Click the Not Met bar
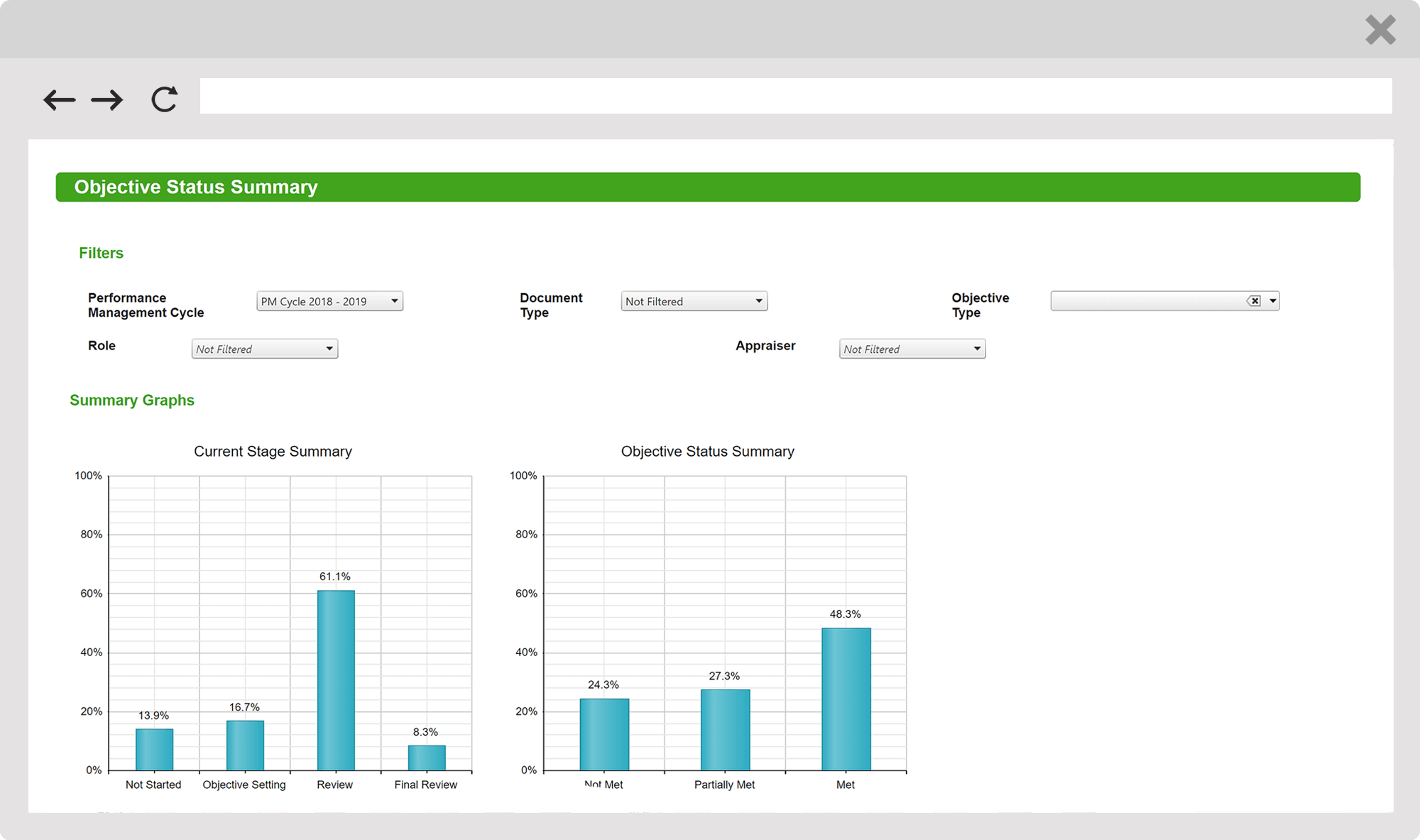Viewport: 1420px width, 840px height. (604, 734)
